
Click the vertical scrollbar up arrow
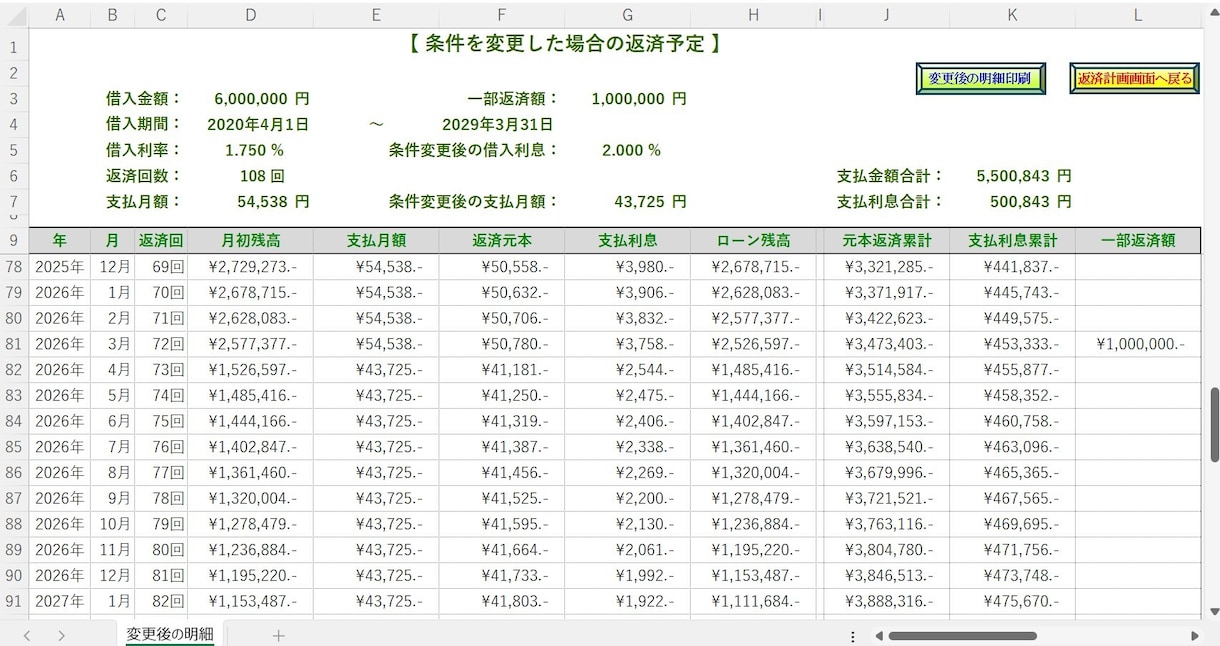[x=1214, y=12]
